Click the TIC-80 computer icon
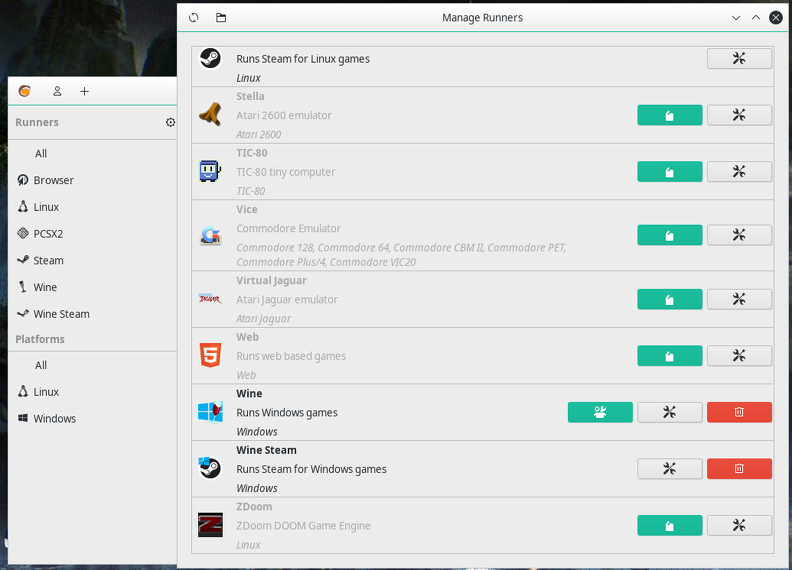Image resolution: width=792 pixels, height=570 pixels. pyautogui.click(x=210, y=171)
